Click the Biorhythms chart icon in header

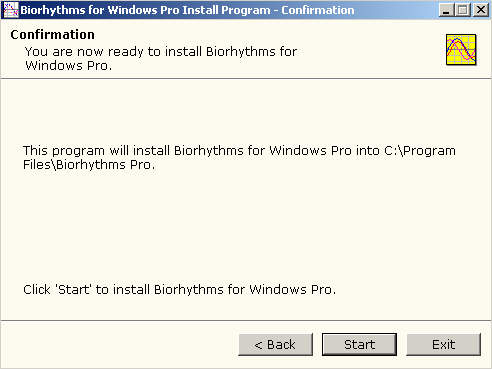(461, 50)
